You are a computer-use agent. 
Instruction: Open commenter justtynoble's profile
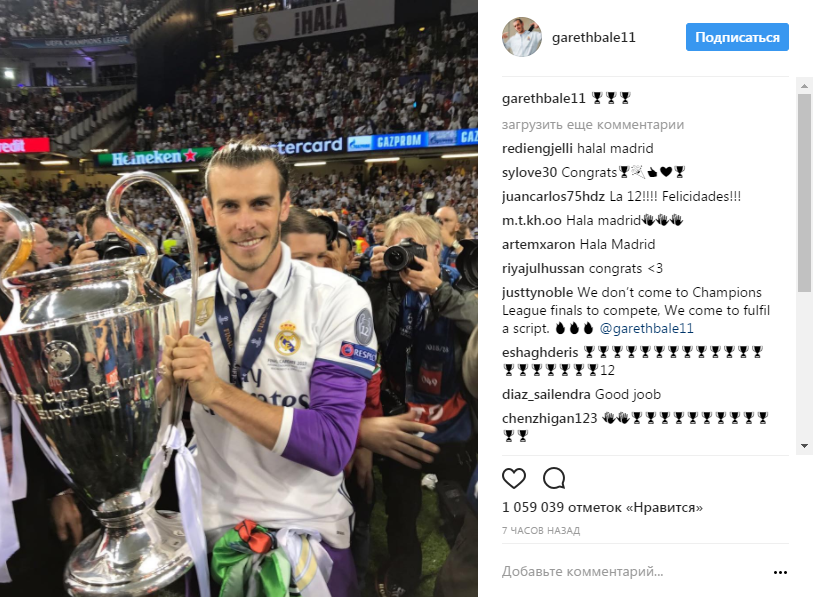(537, 293)
